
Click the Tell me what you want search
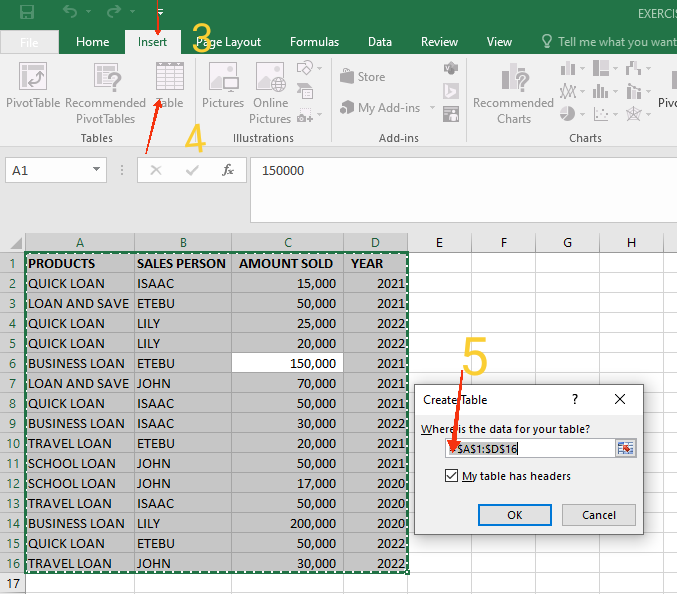609,42
